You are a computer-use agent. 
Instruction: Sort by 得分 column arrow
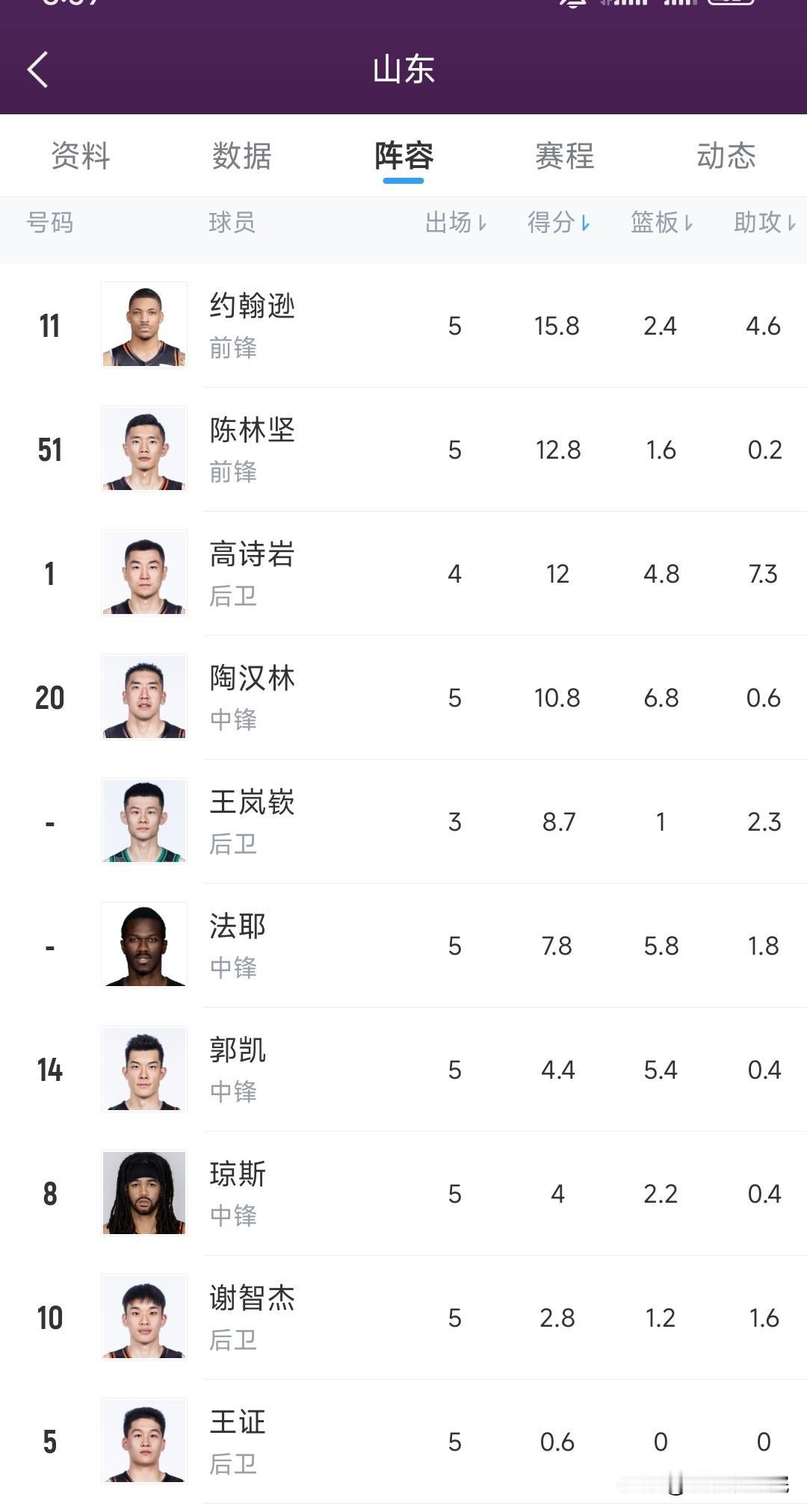coord(585,223)
